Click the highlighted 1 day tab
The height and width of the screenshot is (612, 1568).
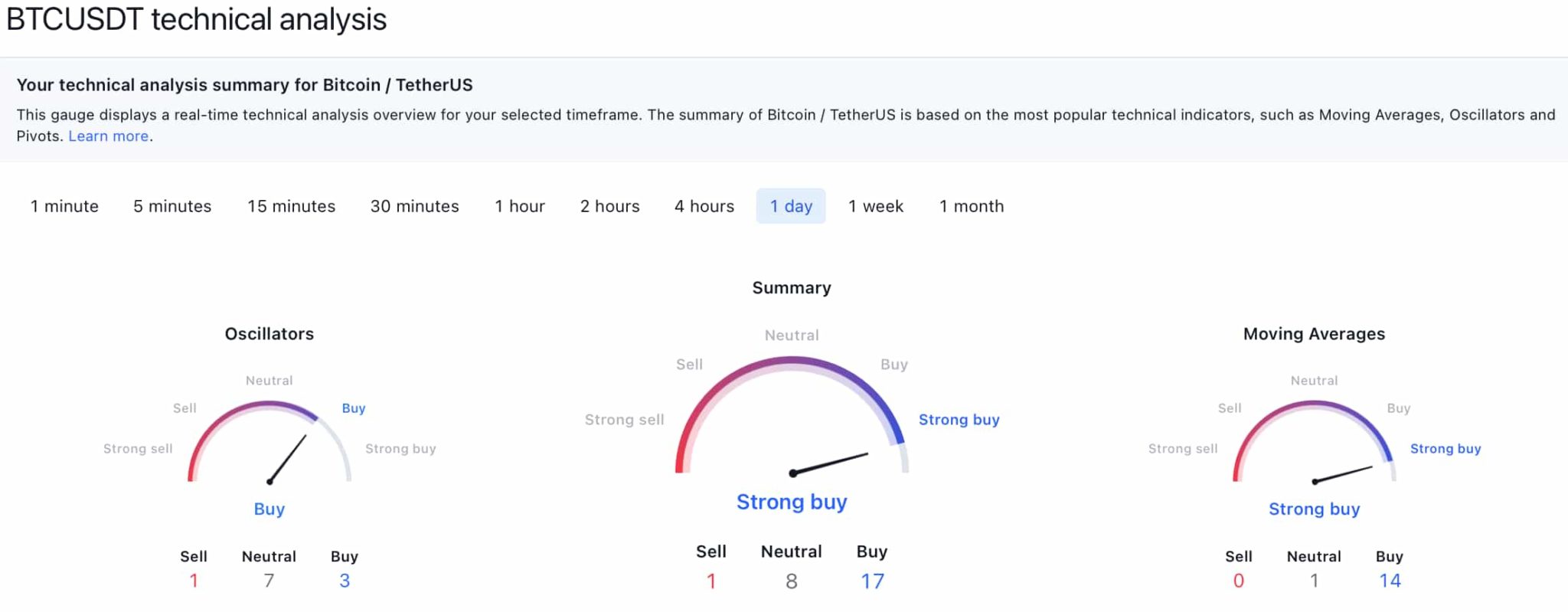click(x=791, y=206)
